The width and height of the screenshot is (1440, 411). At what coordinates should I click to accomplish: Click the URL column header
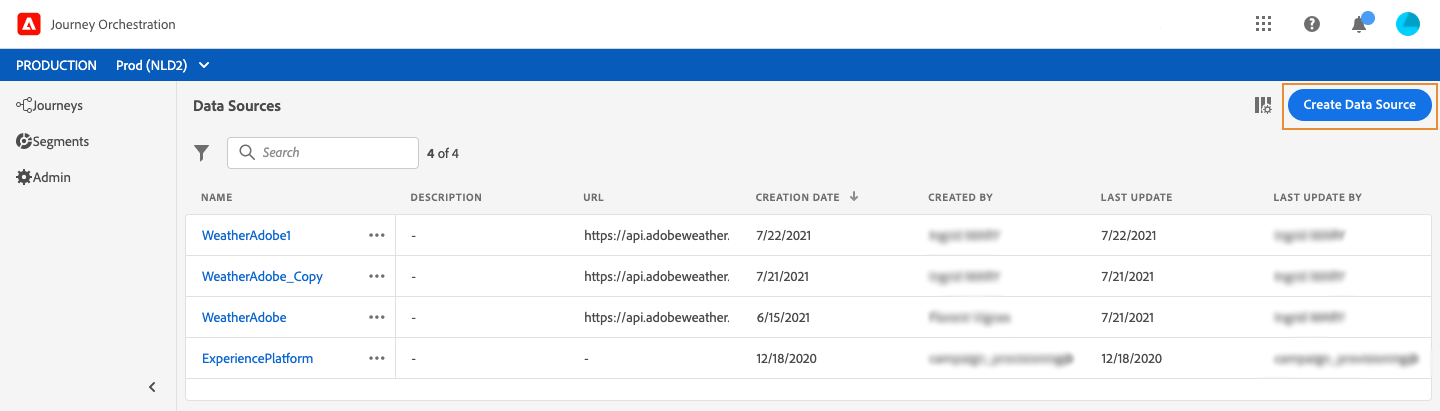(594, 198)
